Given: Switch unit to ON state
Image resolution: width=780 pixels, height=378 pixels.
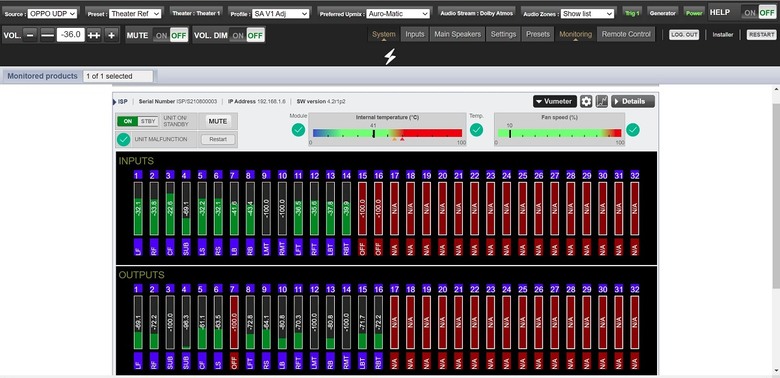Looking at the screenshot, I should 128,121.
